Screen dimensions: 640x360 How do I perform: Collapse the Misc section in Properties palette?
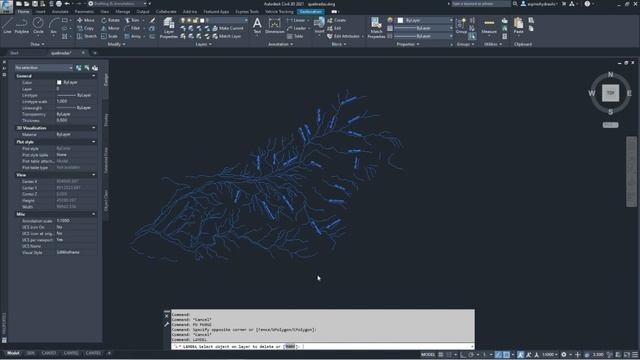[93, 214]
